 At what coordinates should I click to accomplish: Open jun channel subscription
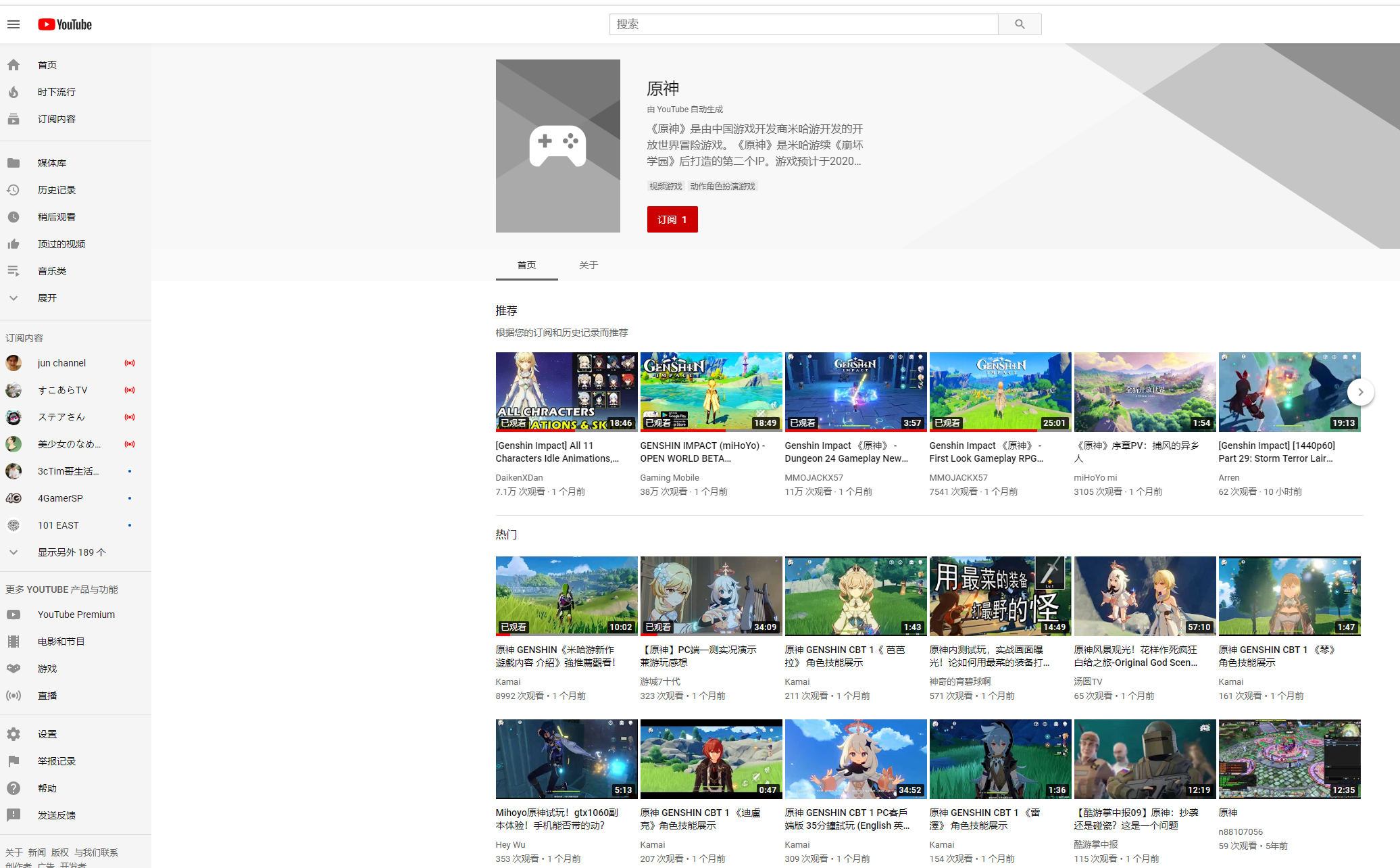[x=61, y=363]
